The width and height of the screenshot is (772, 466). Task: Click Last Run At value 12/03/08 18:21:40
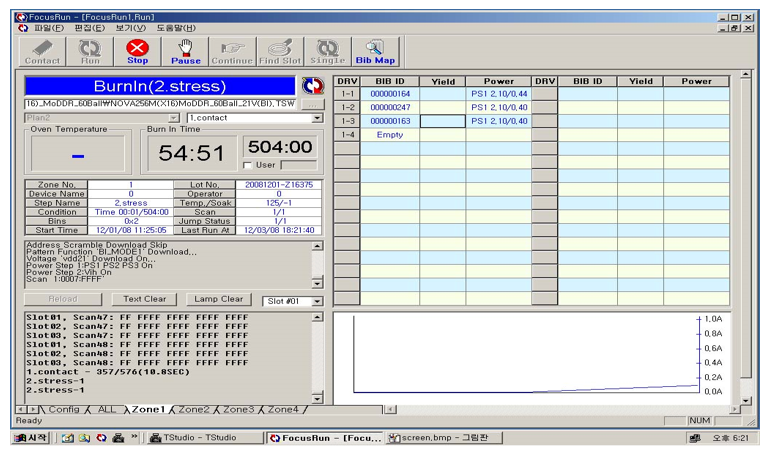pyautogui.click(x=279, y=230)
